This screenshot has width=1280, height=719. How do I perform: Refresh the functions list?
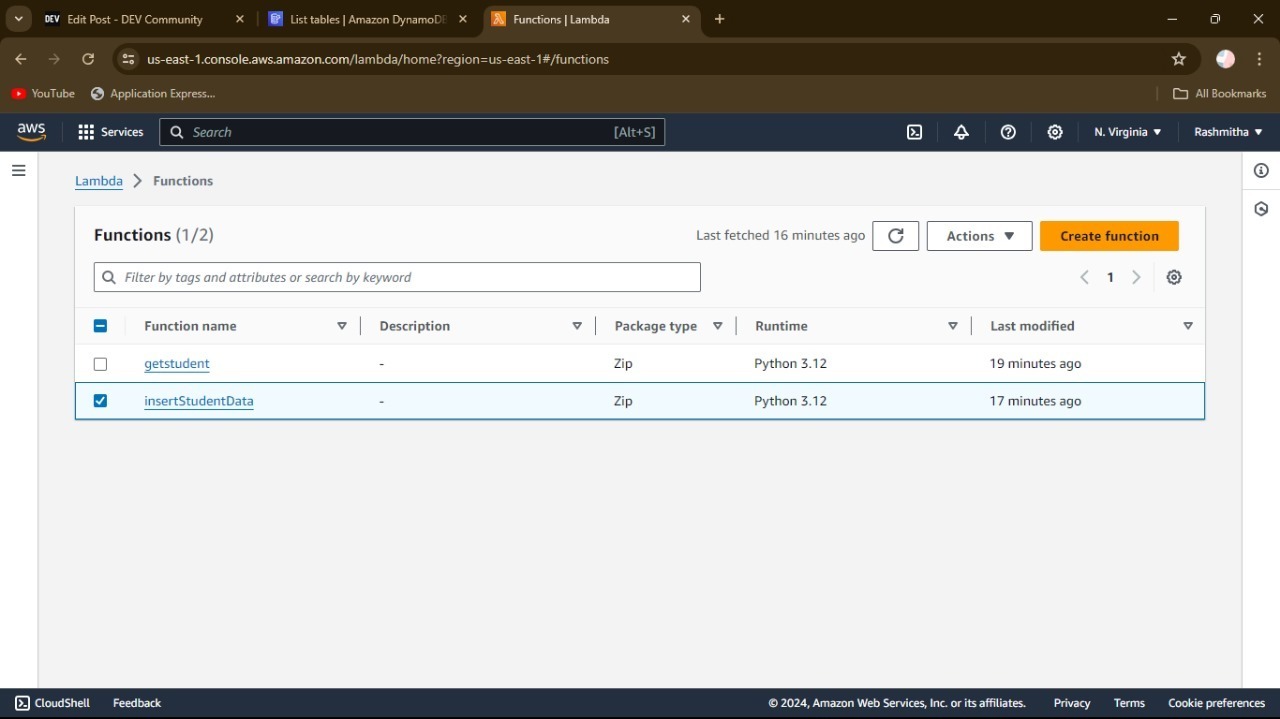click(896, 236)
